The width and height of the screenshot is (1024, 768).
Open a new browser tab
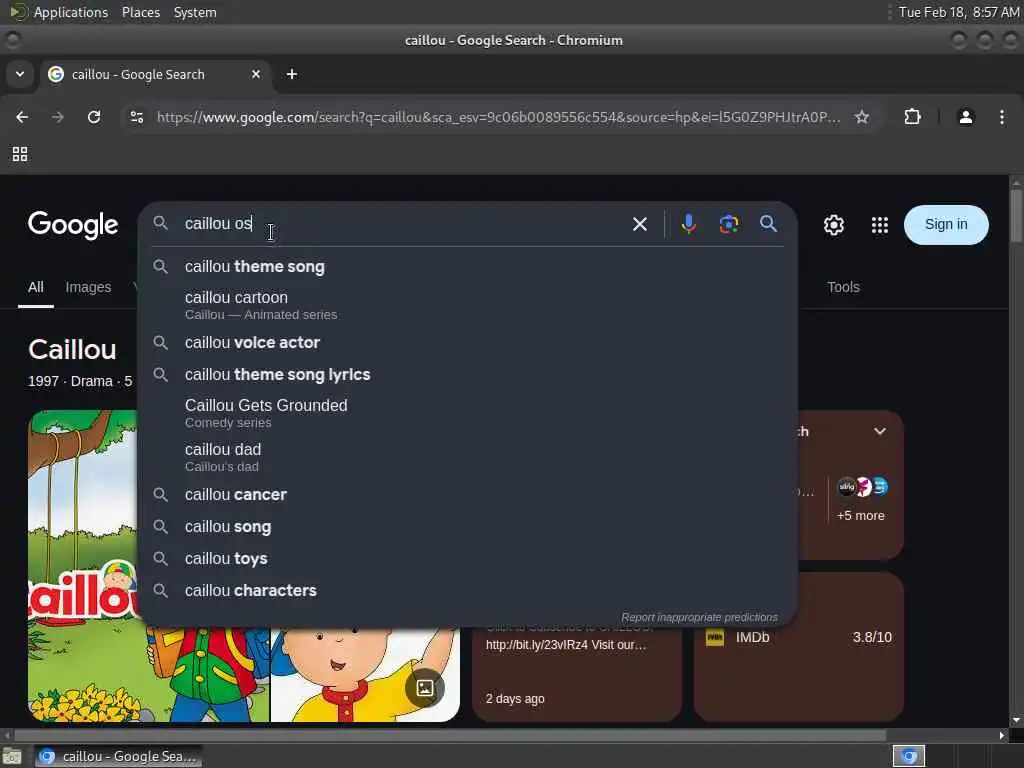[x=292, y=74]
